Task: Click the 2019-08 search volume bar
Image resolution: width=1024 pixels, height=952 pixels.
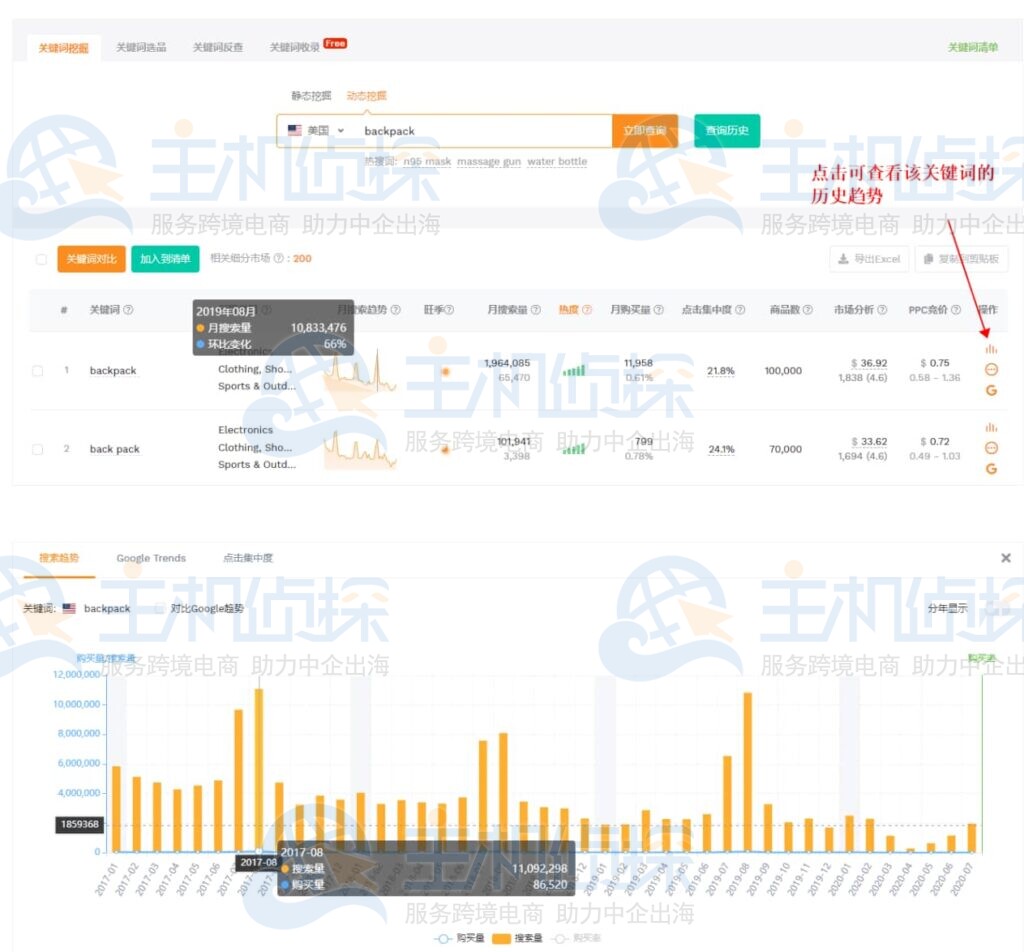Action: pos(747,771)
